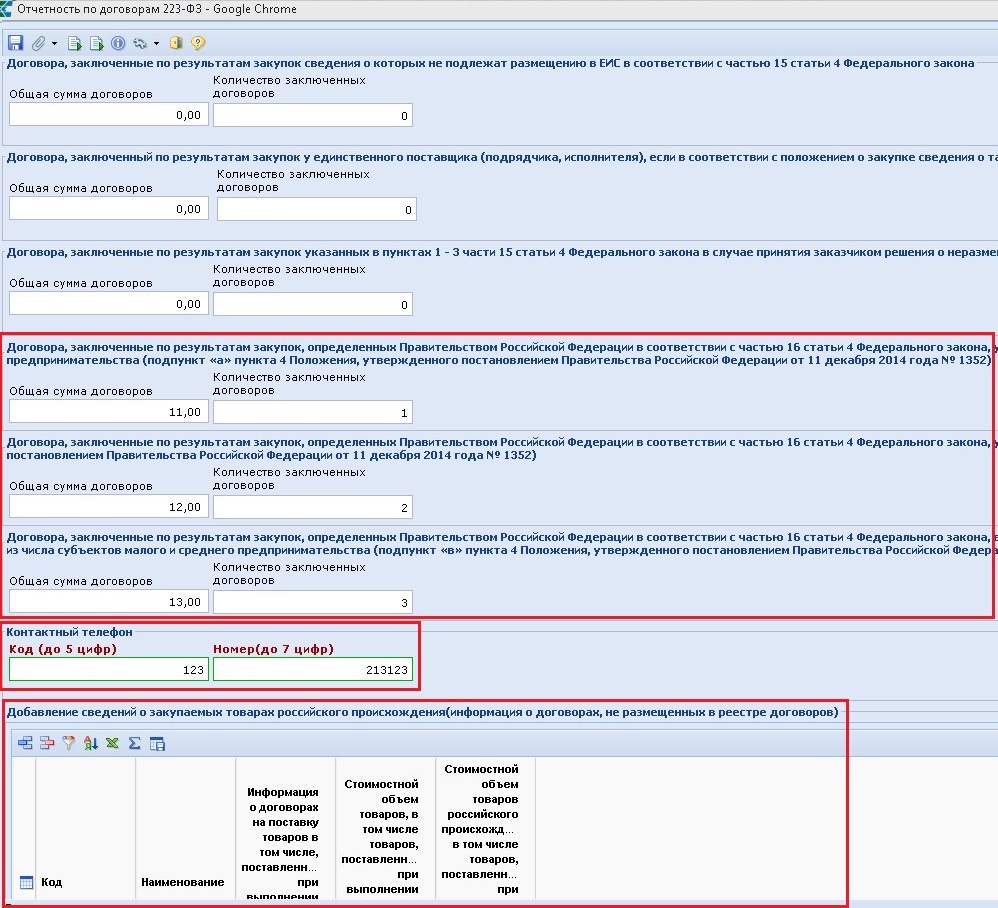Screen dimensions: 998x908
Task: Click the blue information icon
Action: 117,43
